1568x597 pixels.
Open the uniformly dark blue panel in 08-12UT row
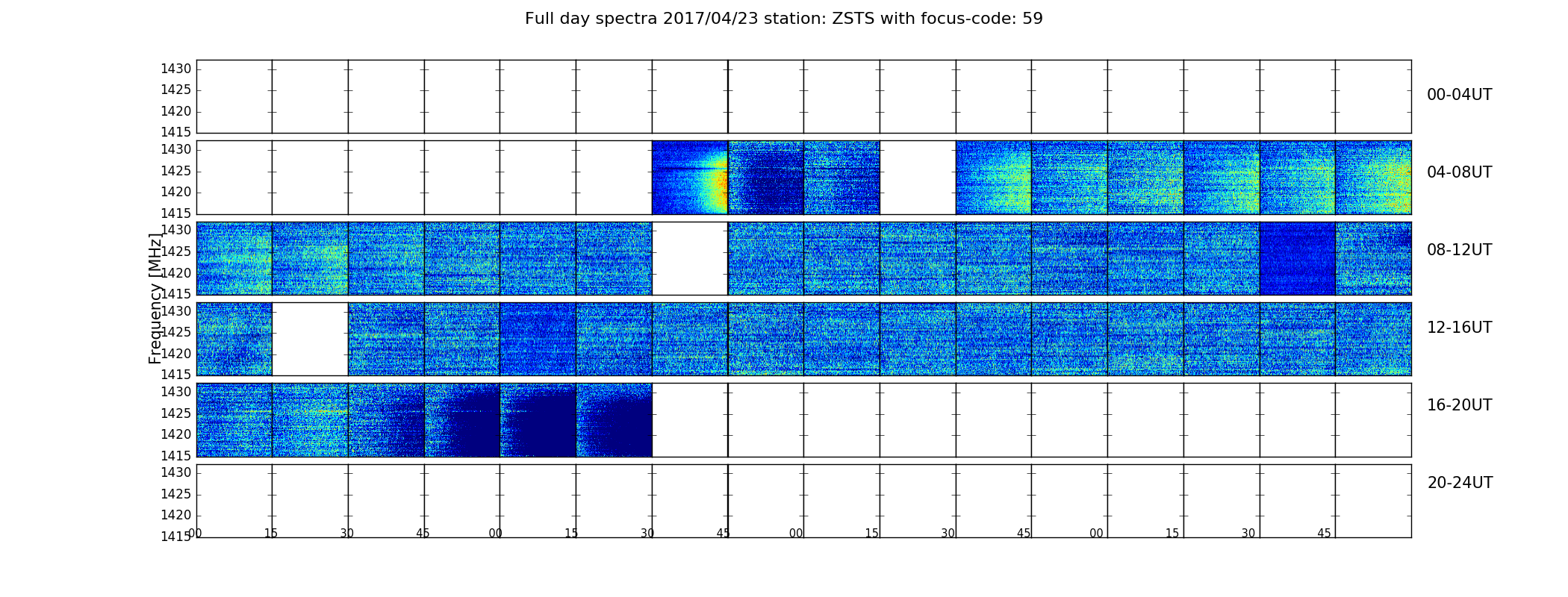click(1297, 258)
